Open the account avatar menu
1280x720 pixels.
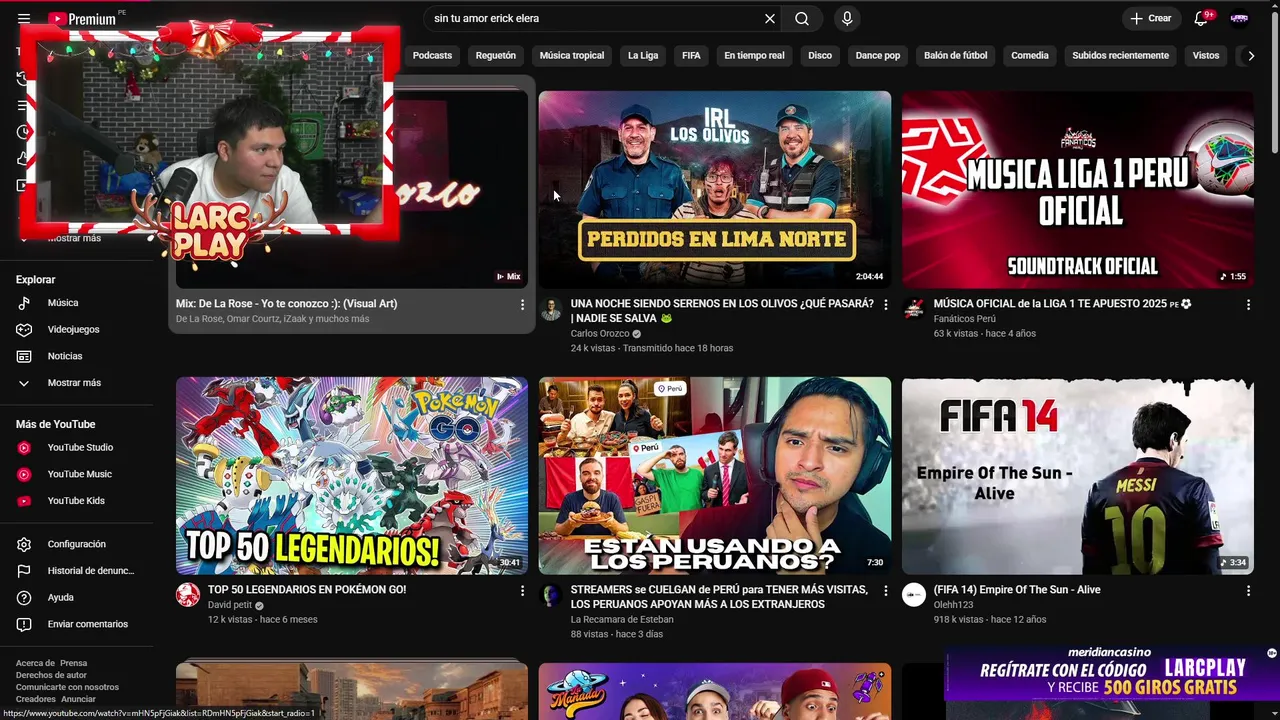1240,18
